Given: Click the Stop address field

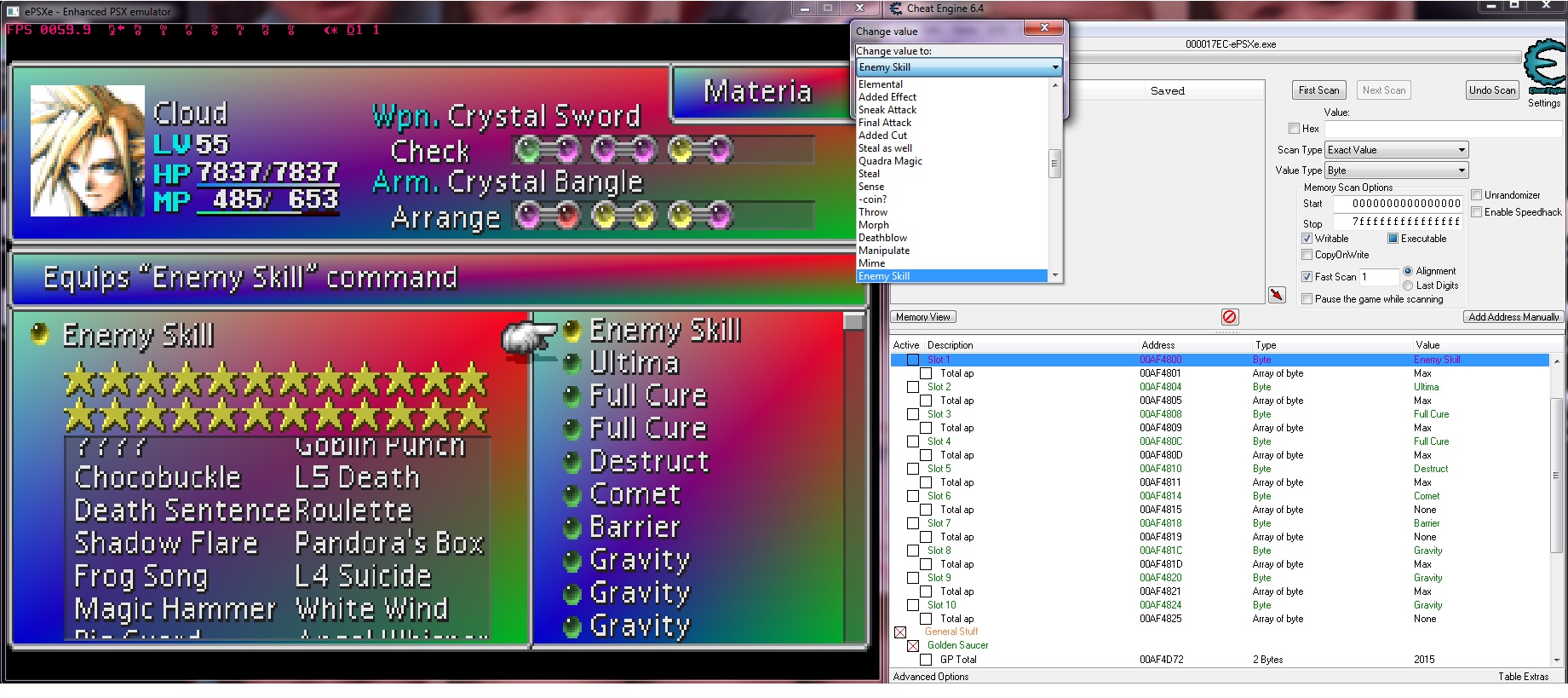Looking at the screenshot, I should [x=1398, y=222].
